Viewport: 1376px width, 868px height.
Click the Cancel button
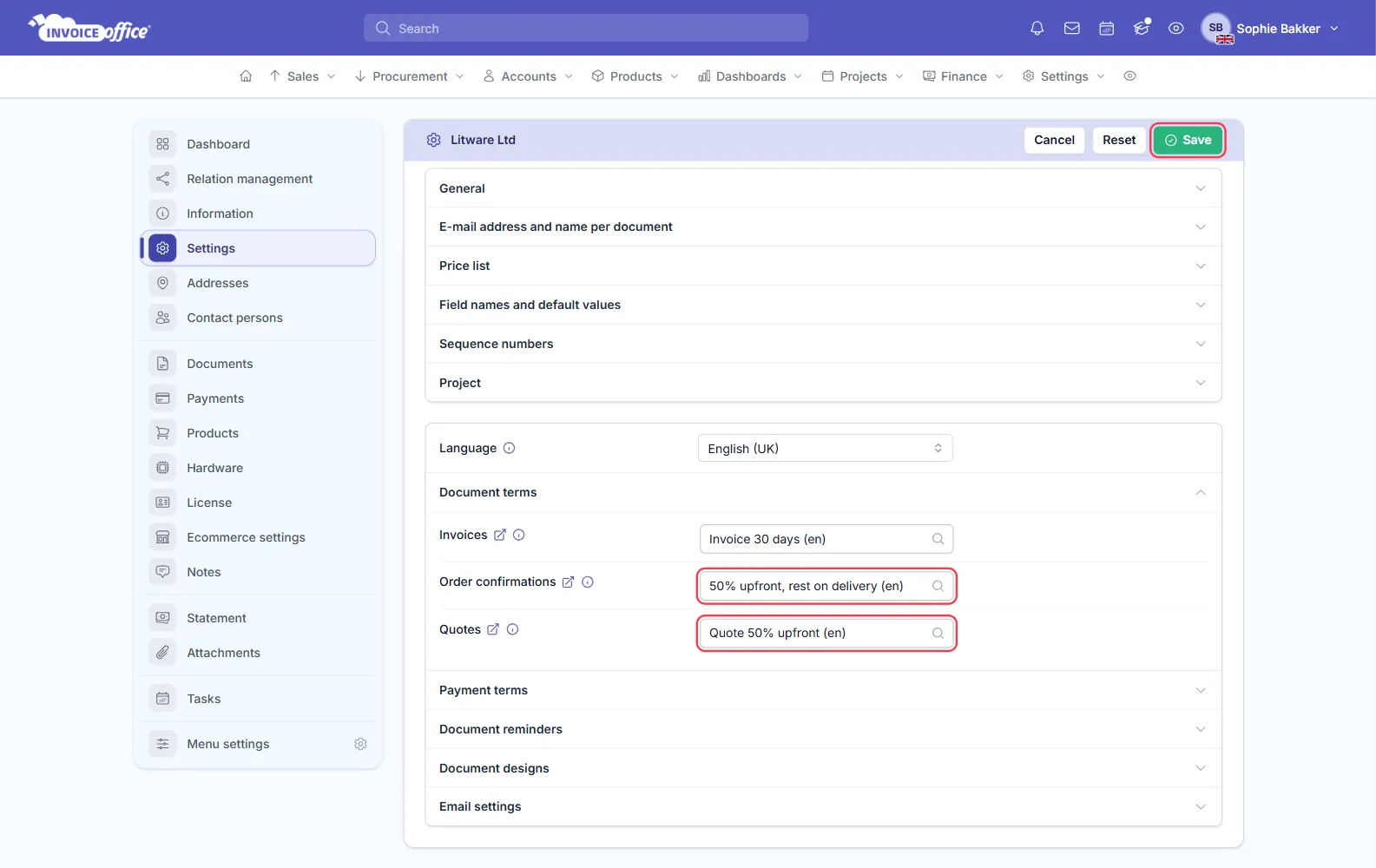(1054, 140)
